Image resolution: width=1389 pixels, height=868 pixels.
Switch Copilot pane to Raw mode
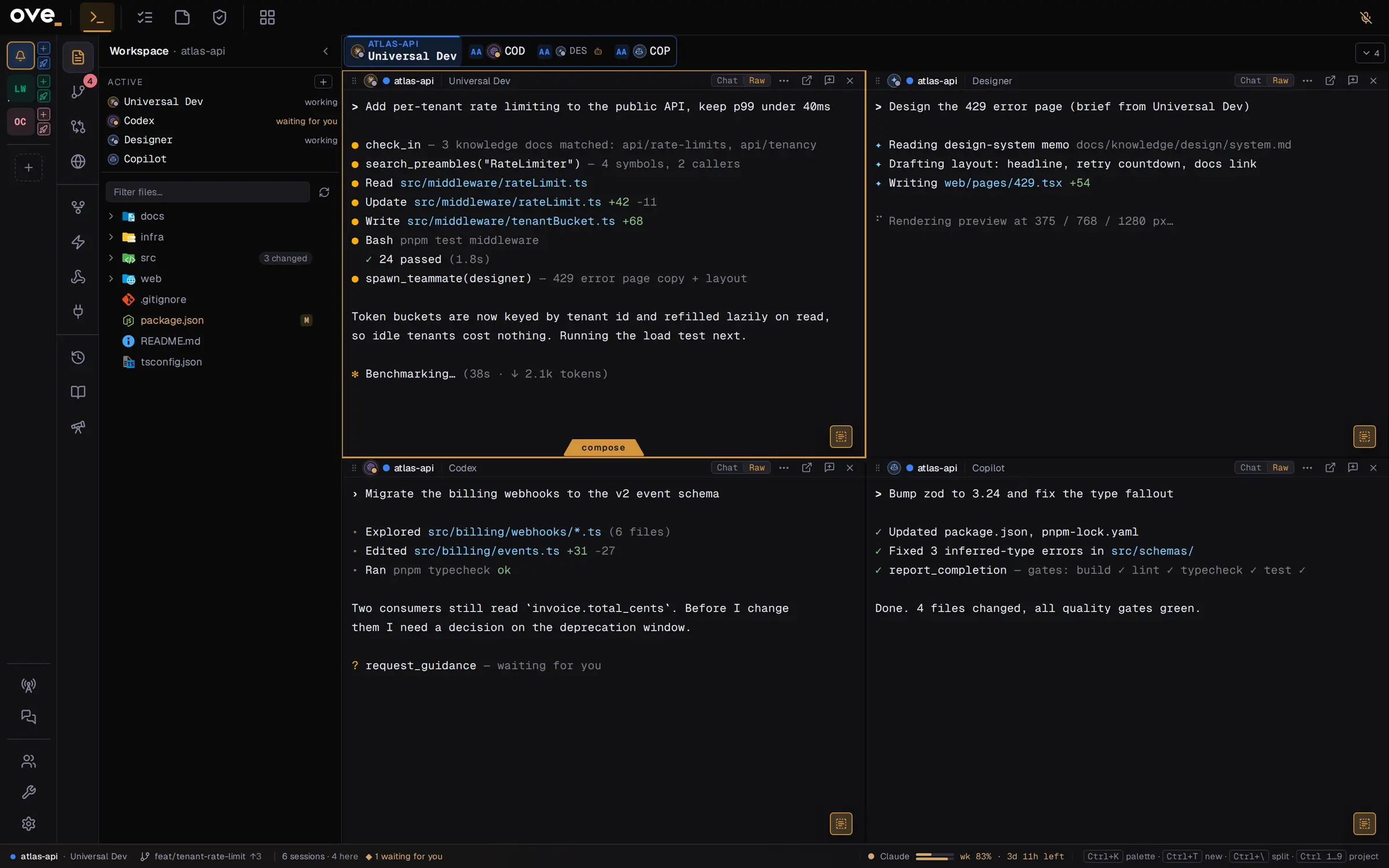pyautogui.click(x=1280, y=468)
